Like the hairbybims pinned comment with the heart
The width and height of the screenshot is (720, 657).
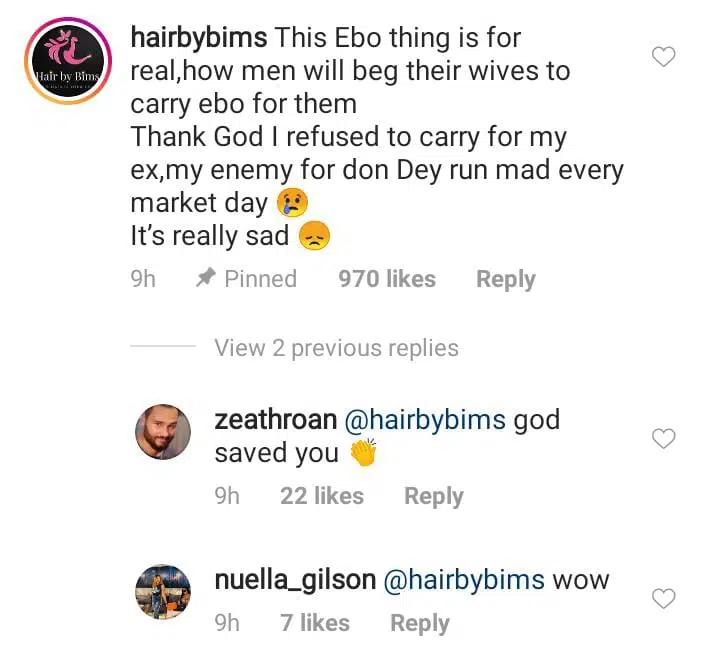(663, 57)
